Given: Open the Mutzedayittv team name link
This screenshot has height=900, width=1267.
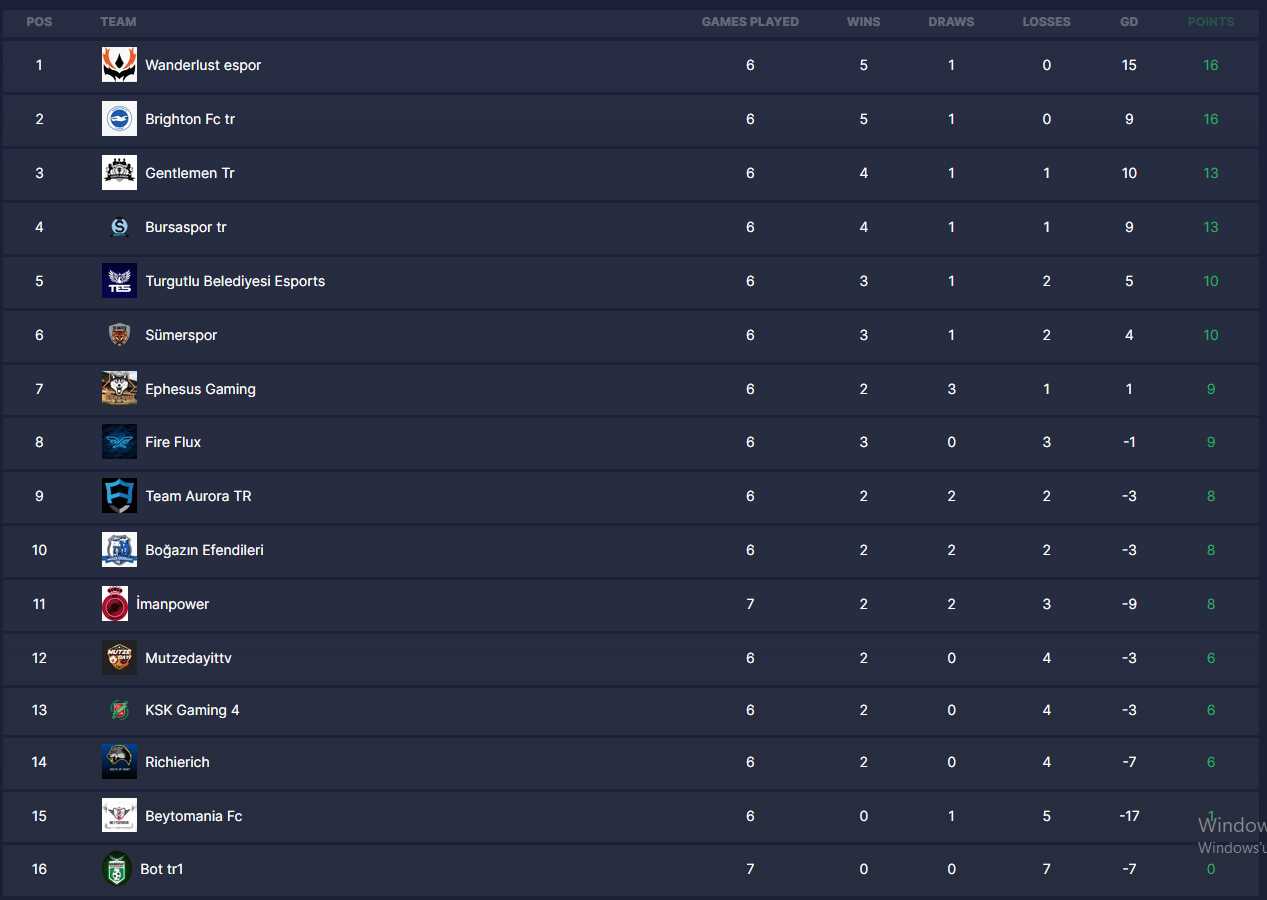Looking at the screenshot, I should (188, 658).
